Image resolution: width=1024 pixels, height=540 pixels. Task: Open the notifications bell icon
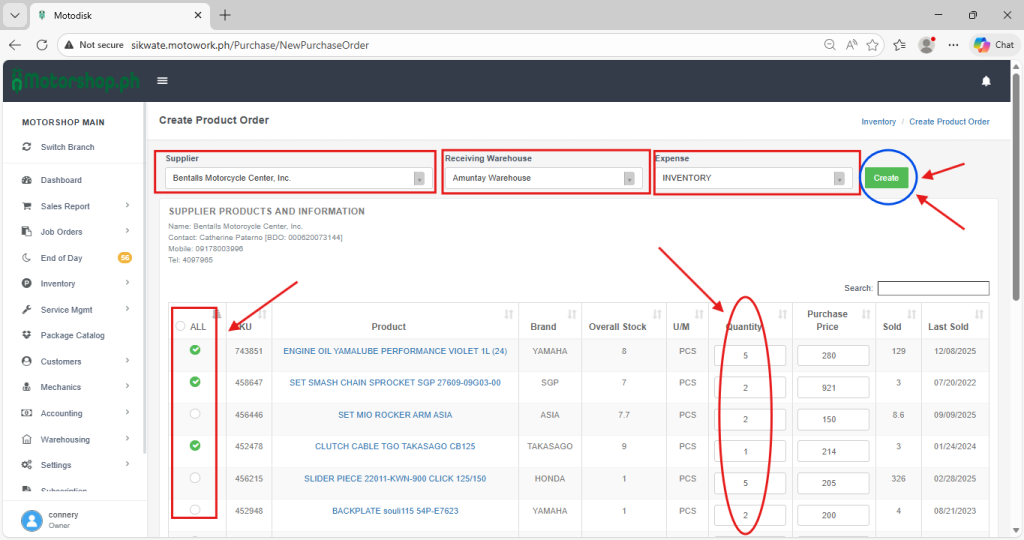986,81
